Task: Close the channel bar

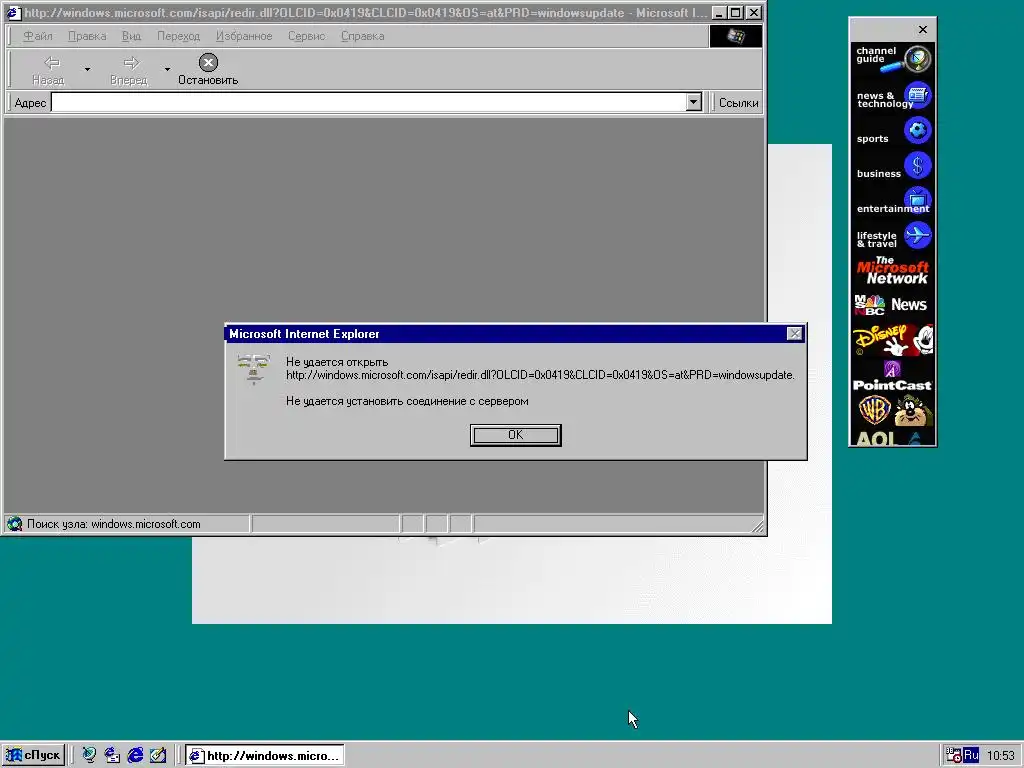Action: coord(923,29)
